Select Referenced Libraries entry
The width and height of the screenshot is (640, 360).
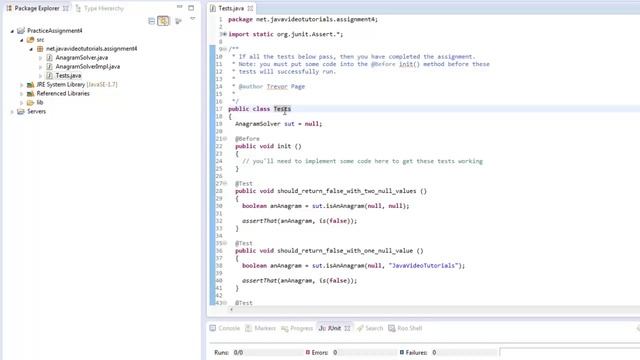63,93
